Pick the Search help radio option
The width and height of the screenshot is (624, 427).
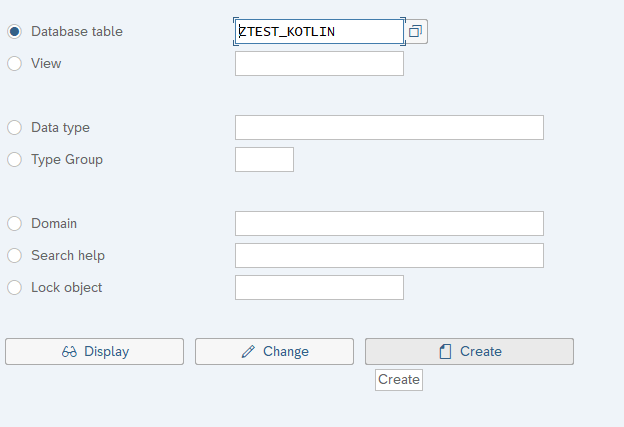click(x=14, y=255)
